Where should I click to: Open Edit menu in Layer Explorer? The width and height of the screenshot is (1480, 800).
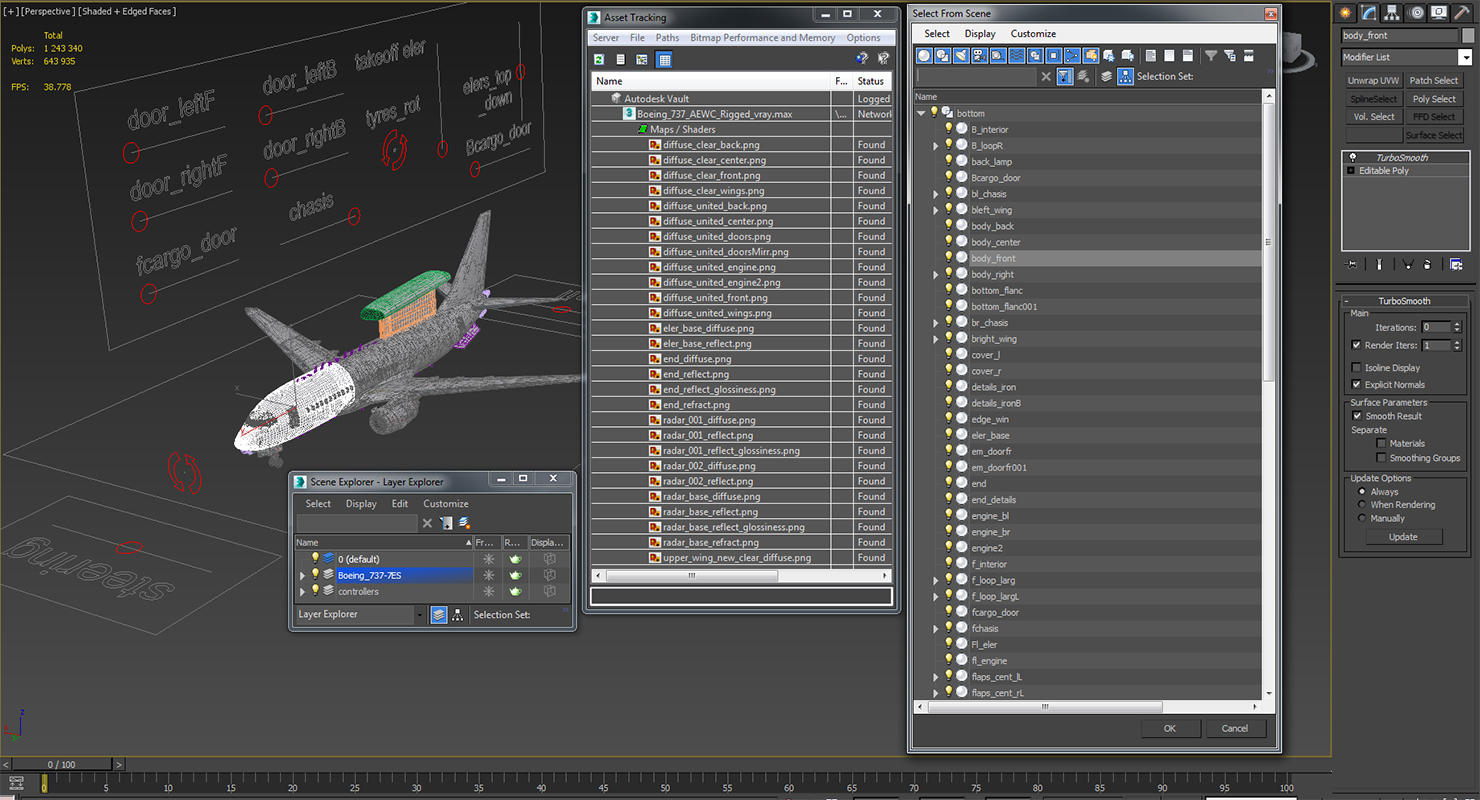pyautogui.click(x=400, y=504)
